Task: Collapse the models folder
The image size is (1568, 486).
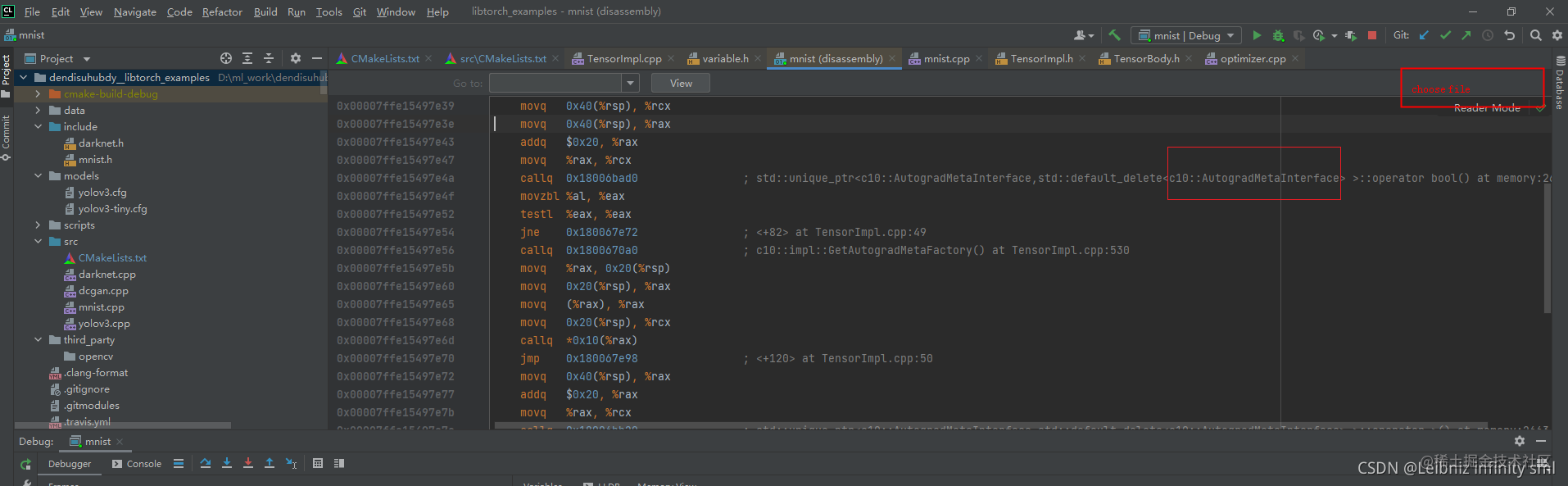Action: point(38,175)
